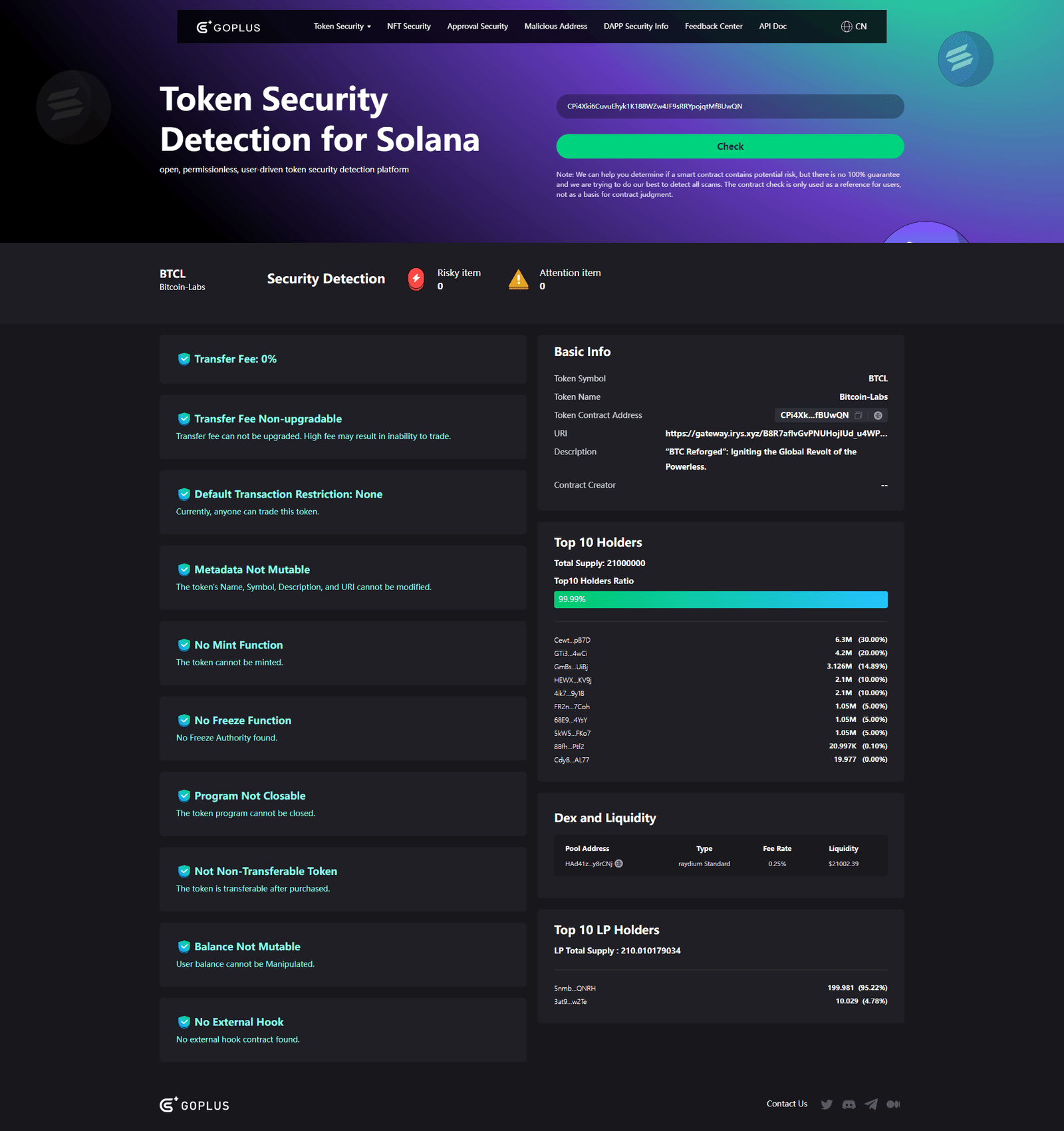This screenshot has width=1064, height=1131.
Task: Open the Discord footer icon
Action: [849, 1104]
